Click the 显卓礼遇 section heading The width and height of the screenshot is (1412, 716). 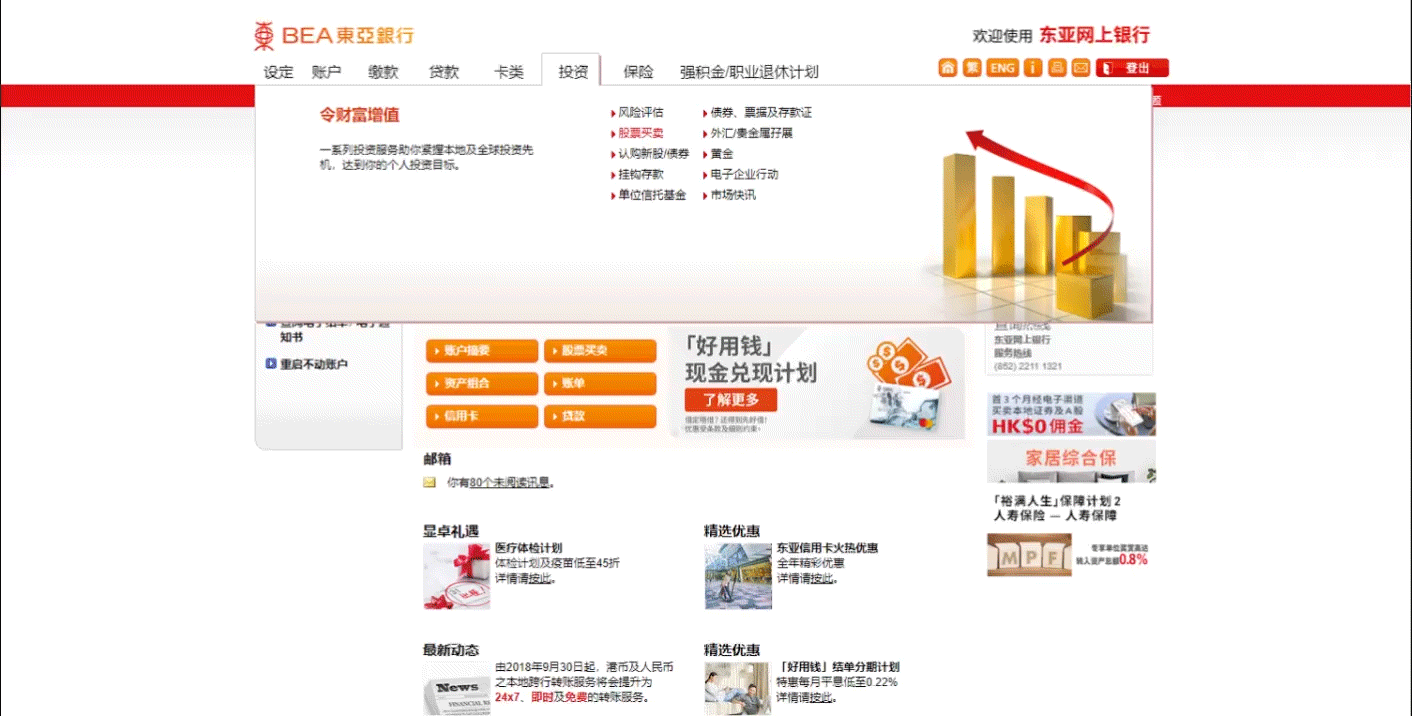(451, 531)
